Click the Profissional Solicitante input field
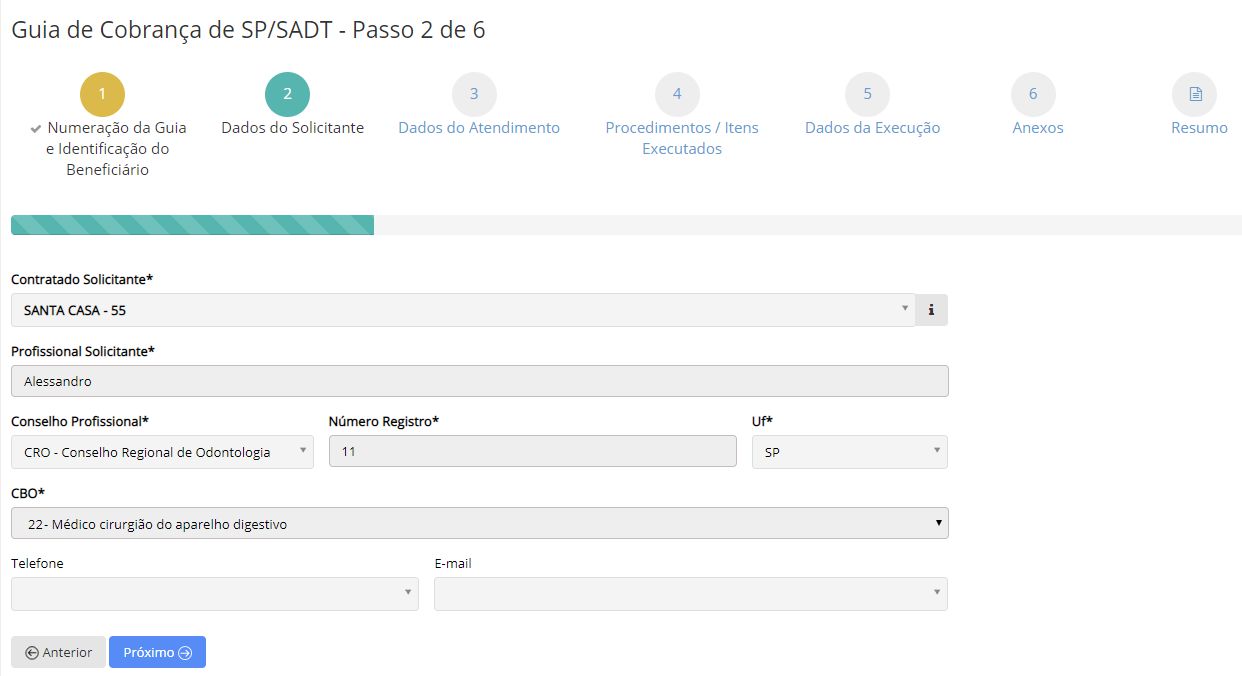The image size is (1242, 676). (480, 381)
